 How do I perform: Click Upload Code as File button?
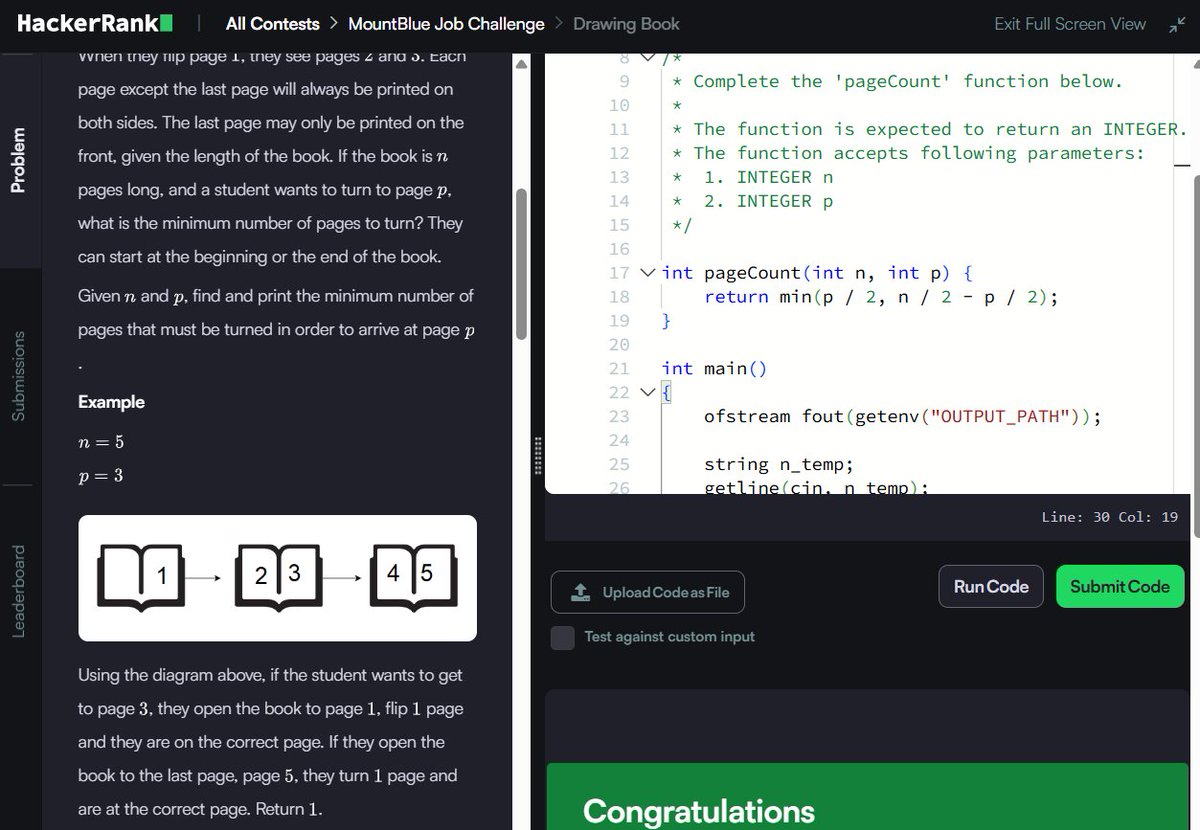pyautogui.click(x=648, y=592)
